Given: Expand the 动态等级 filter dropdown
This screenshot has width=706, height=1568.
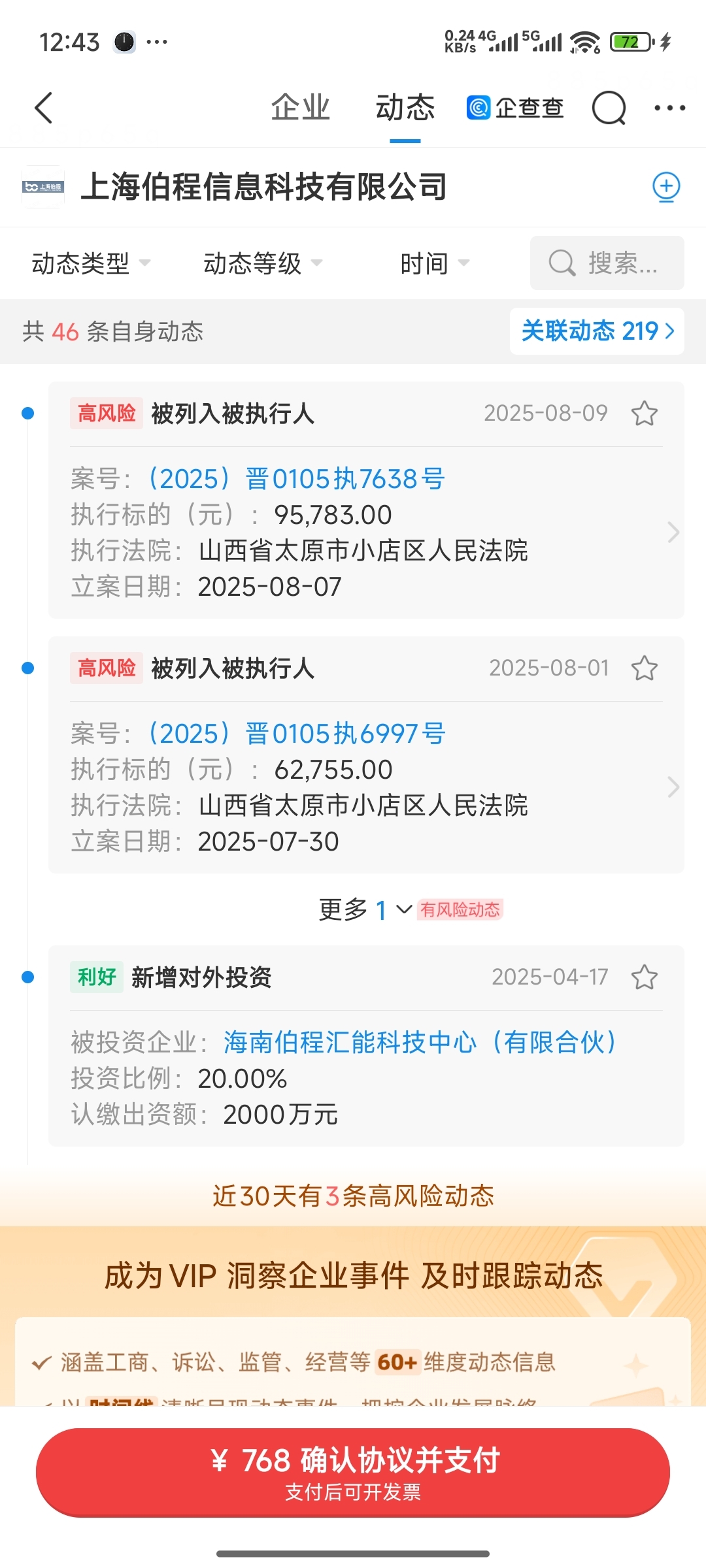Looking at the screenshot, I should (263, 263).
